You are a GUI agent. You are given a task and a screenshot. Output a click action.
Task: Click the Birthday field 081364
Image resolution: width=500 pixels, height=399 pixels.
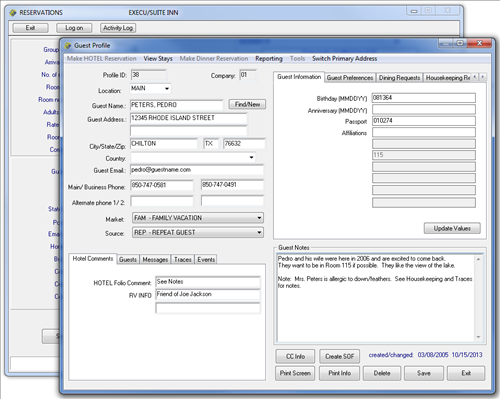[x=424, y=98]
